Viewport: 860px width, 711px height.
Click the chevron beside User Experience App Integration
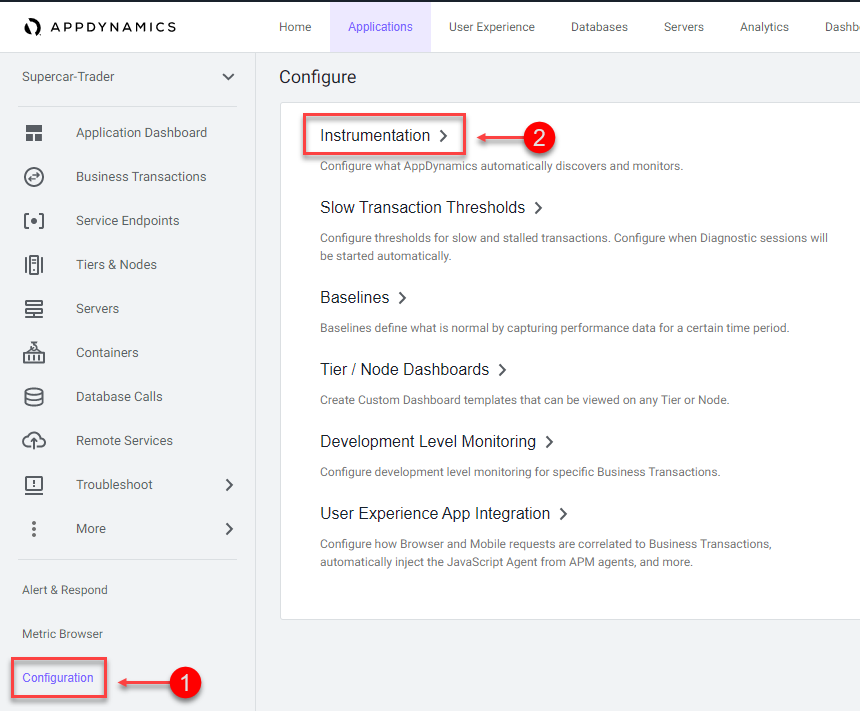click(x=563, y=514)
